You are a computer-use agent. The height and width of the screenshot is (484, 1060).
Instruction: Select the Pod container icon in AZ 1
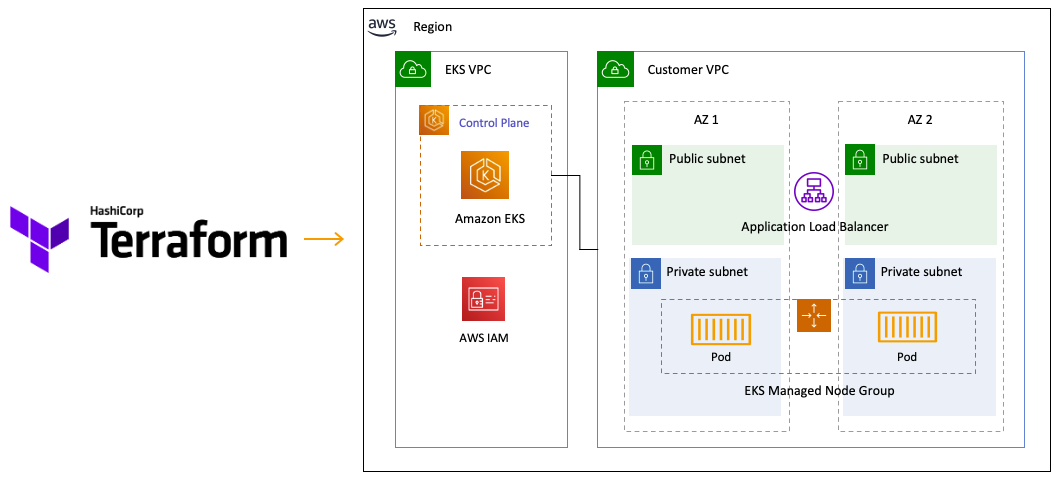click(x=721, y=329)
